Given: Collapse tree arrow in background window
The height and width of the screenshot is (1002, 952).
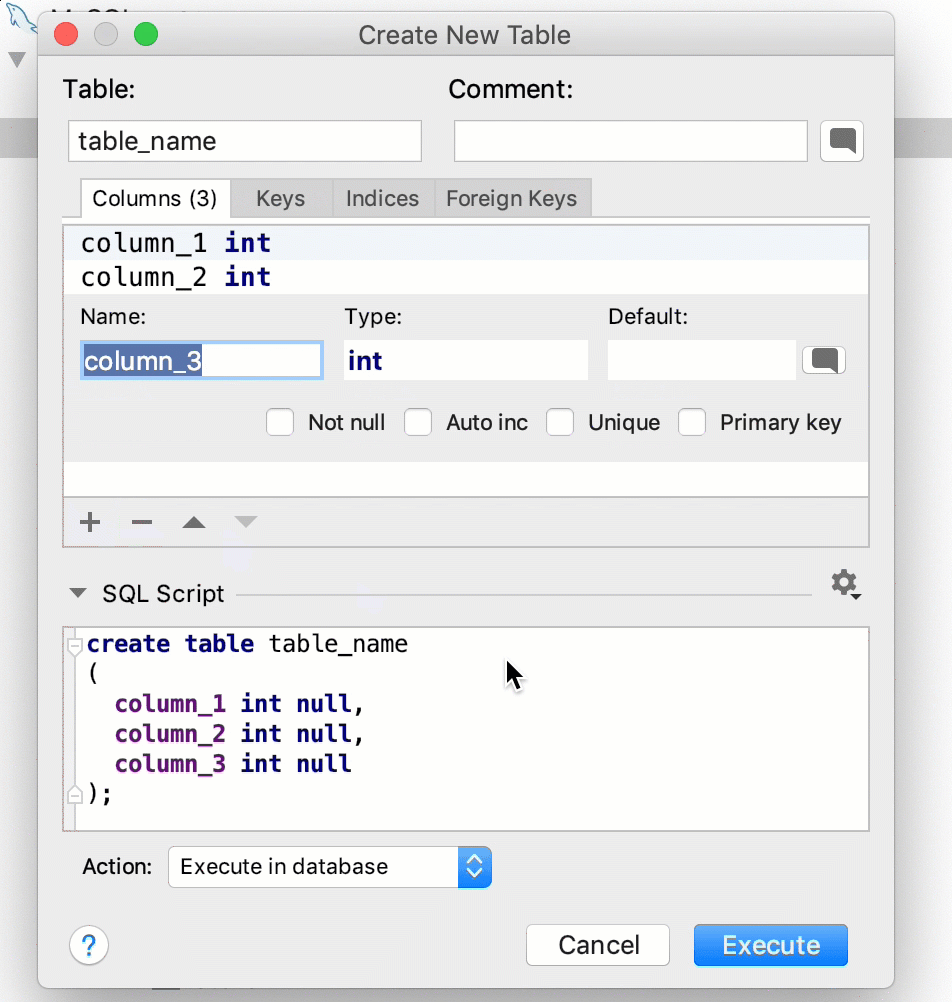Looking at the screenshot, I should [x=17, y=60].
